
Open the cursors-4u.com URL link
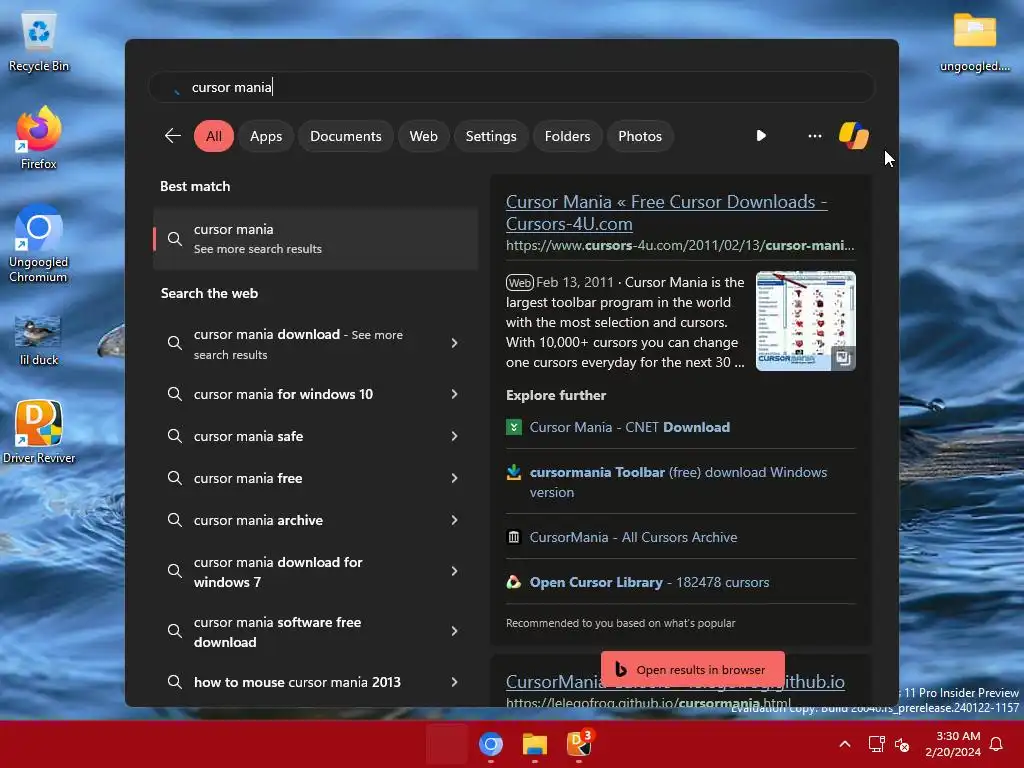click(x=680, y=246)
